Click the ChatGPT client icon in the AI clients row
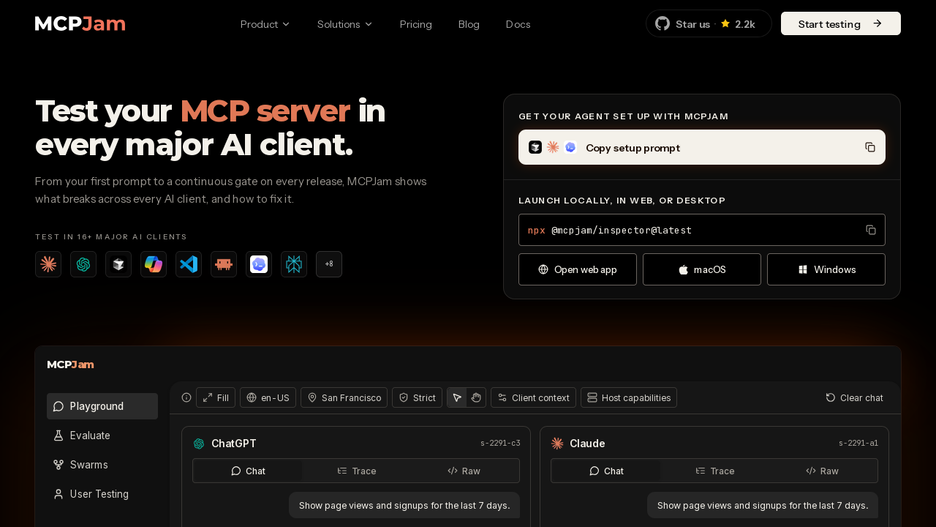936x527 pixels. tap(83, 264)
